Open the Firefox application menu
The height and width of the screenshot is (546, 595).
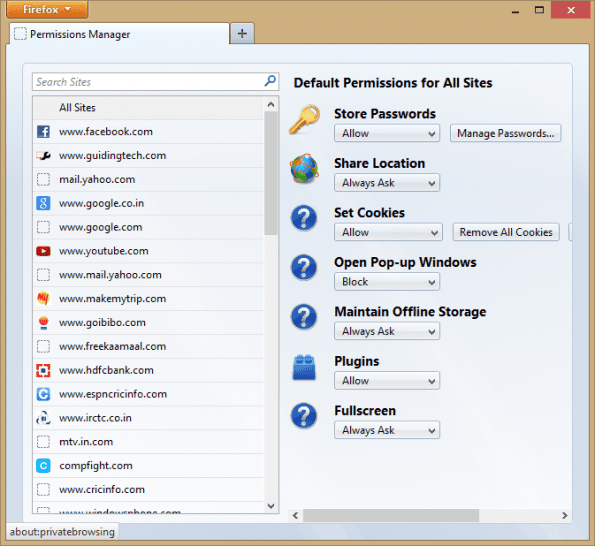[x=47, y=9]
